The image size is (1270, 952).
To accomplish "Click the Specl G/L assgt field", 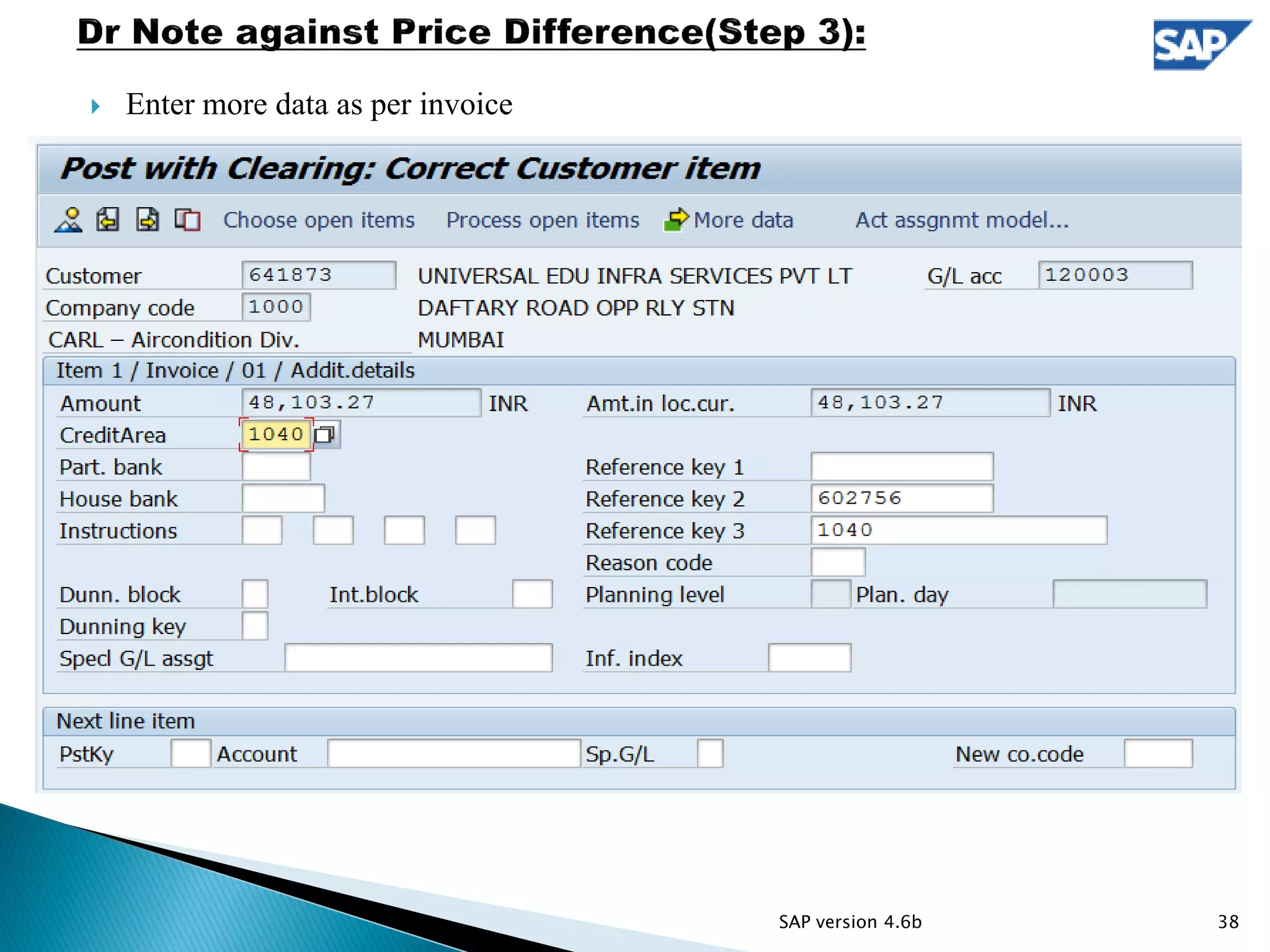I will (419, 658).
